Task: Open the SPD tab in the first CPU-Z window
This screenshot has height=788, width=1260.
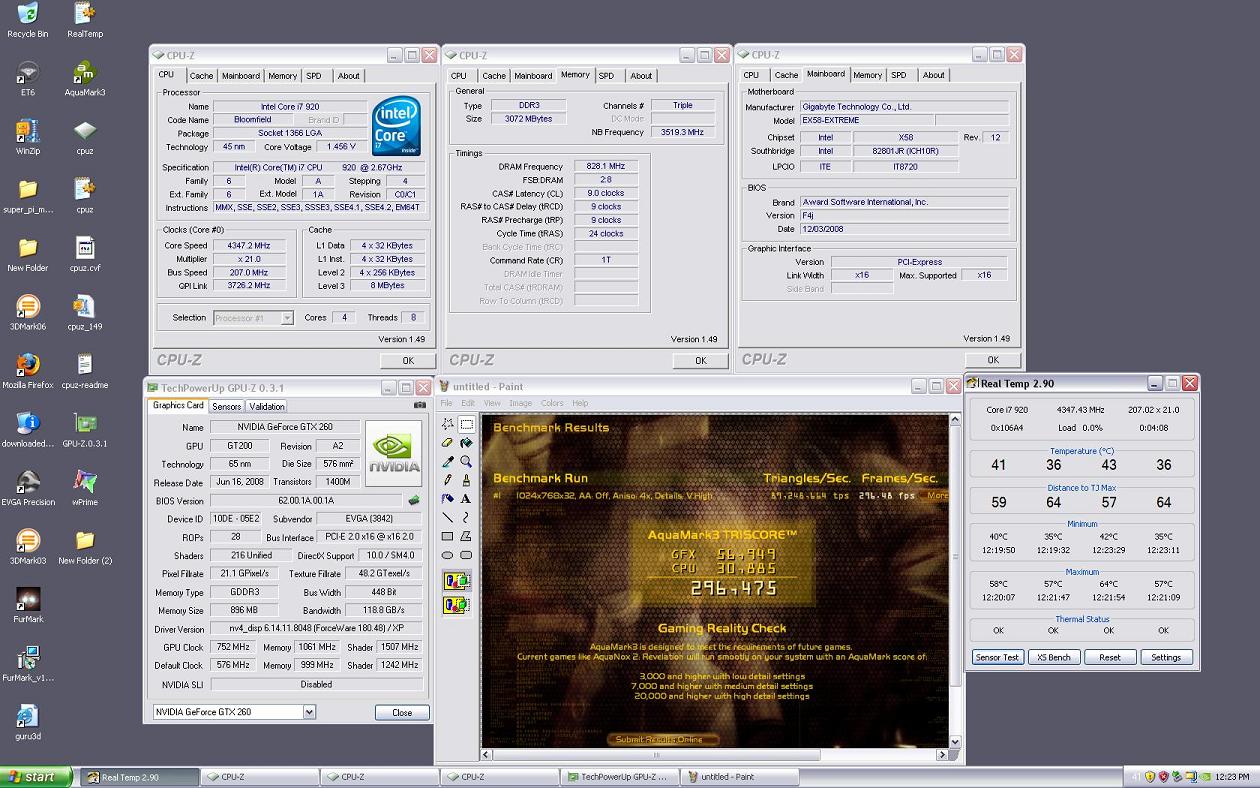Action: point(314,76)
